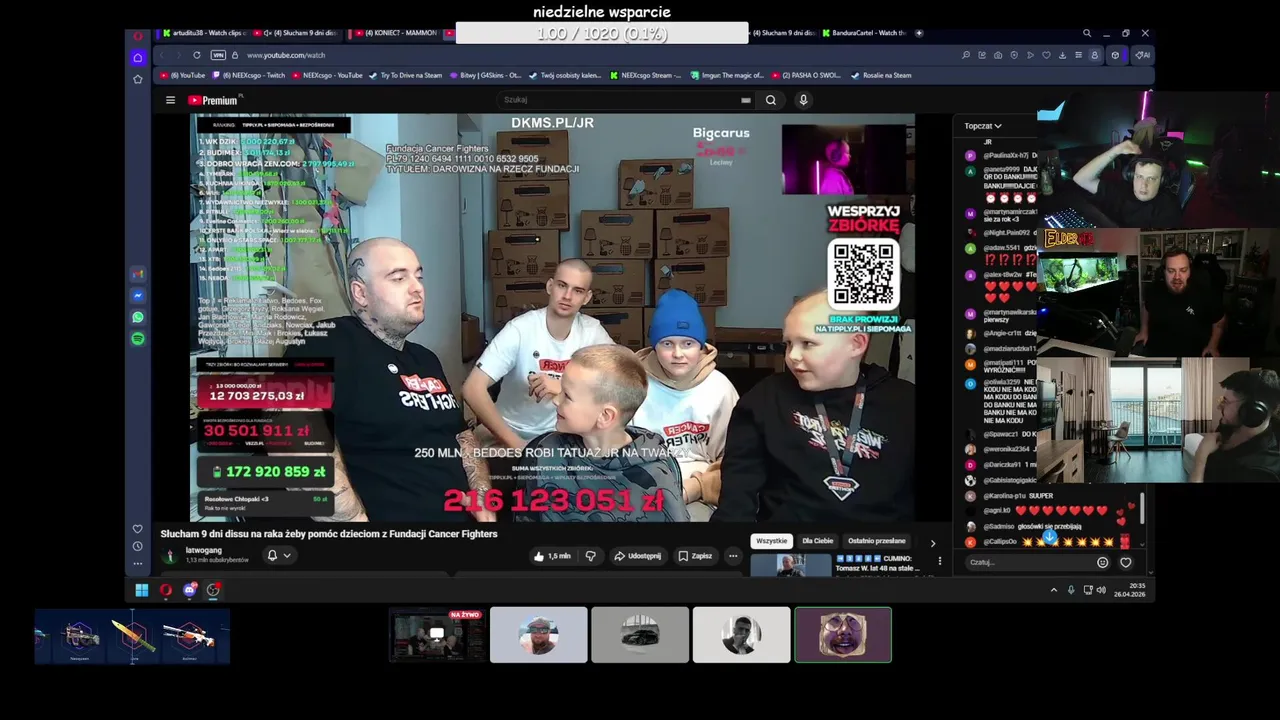
Task: Open YouTube hamburger guide menu
Action: pyautogui.click(x=170, y=100)
